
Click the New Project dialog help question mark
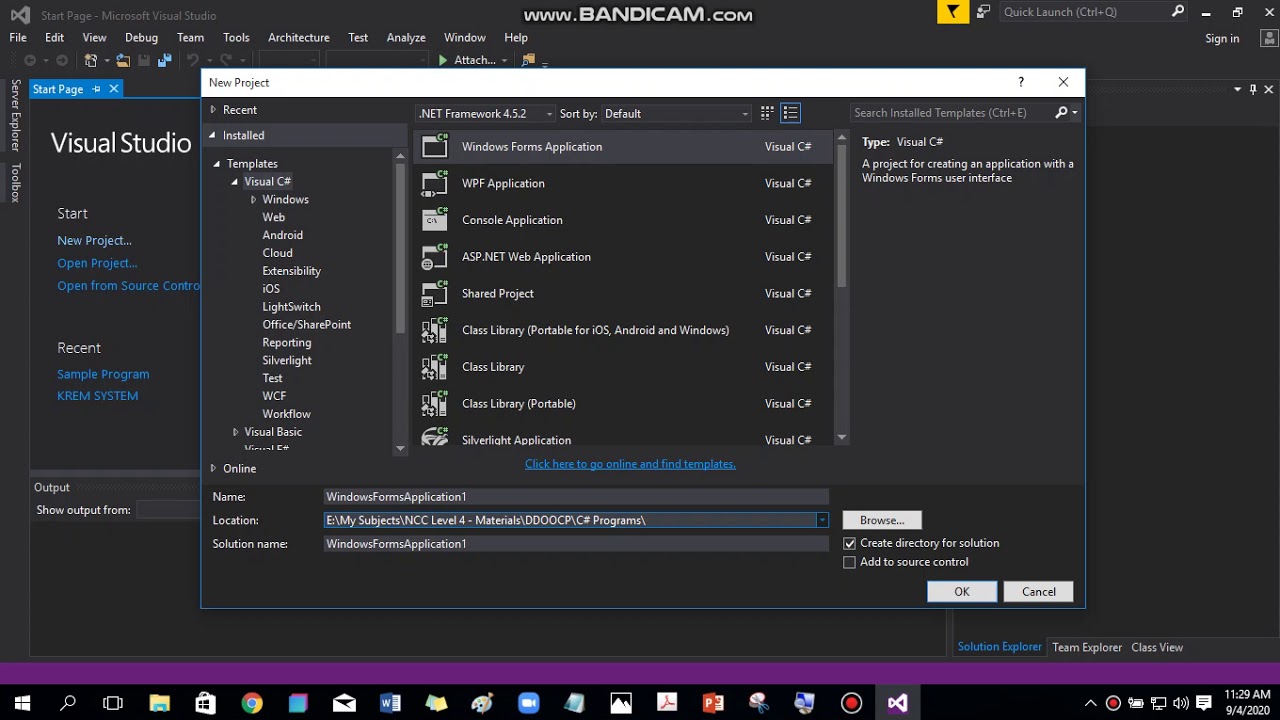(1021, 82)
